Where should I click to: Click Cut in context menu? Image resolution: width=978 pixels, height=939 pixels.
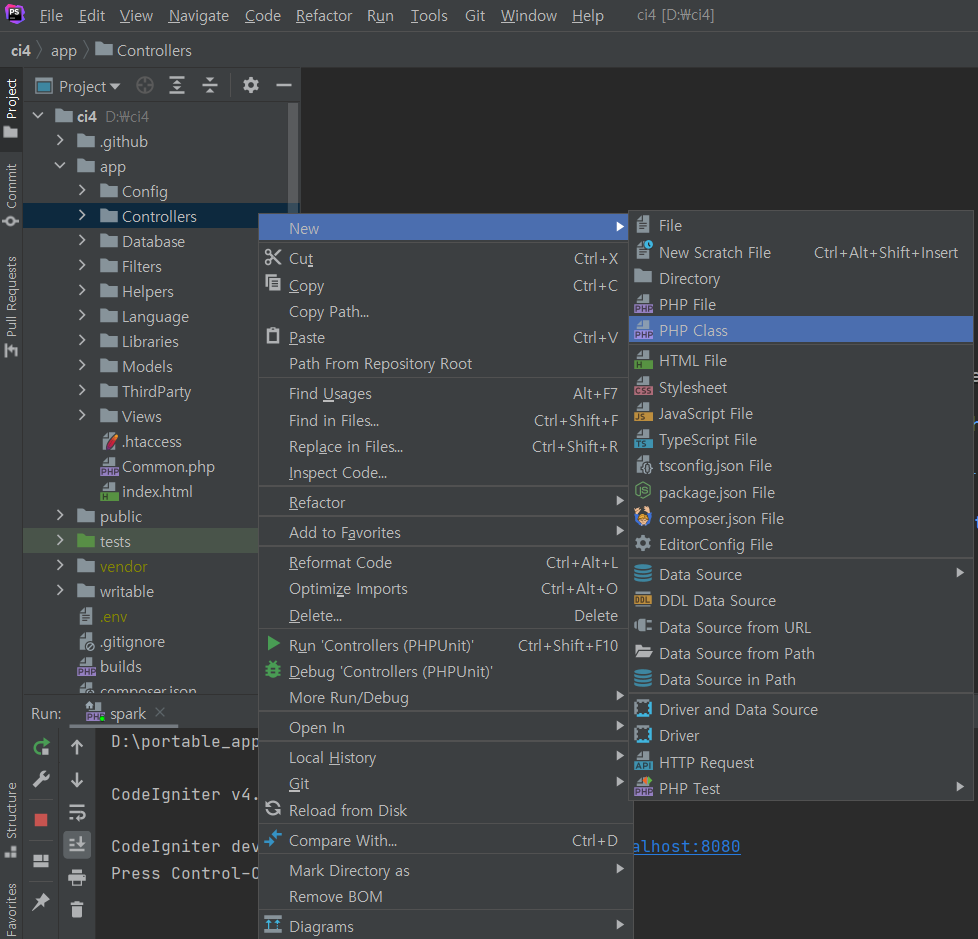point(444,258)
